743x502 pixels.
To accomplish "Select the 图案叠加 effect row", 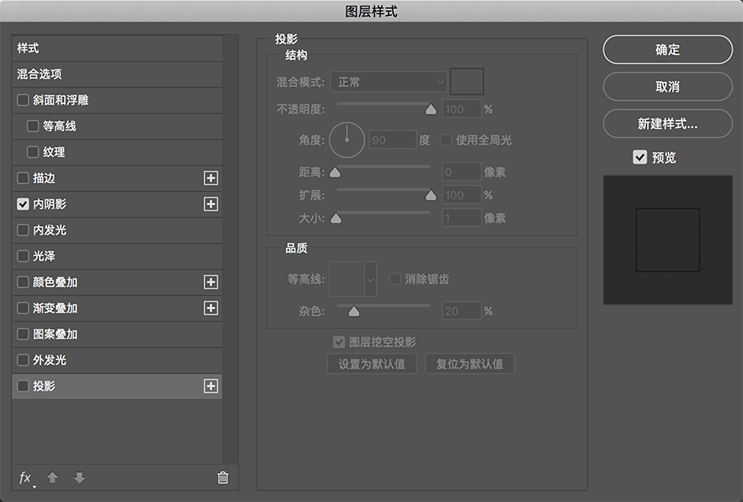I will 117,334.
